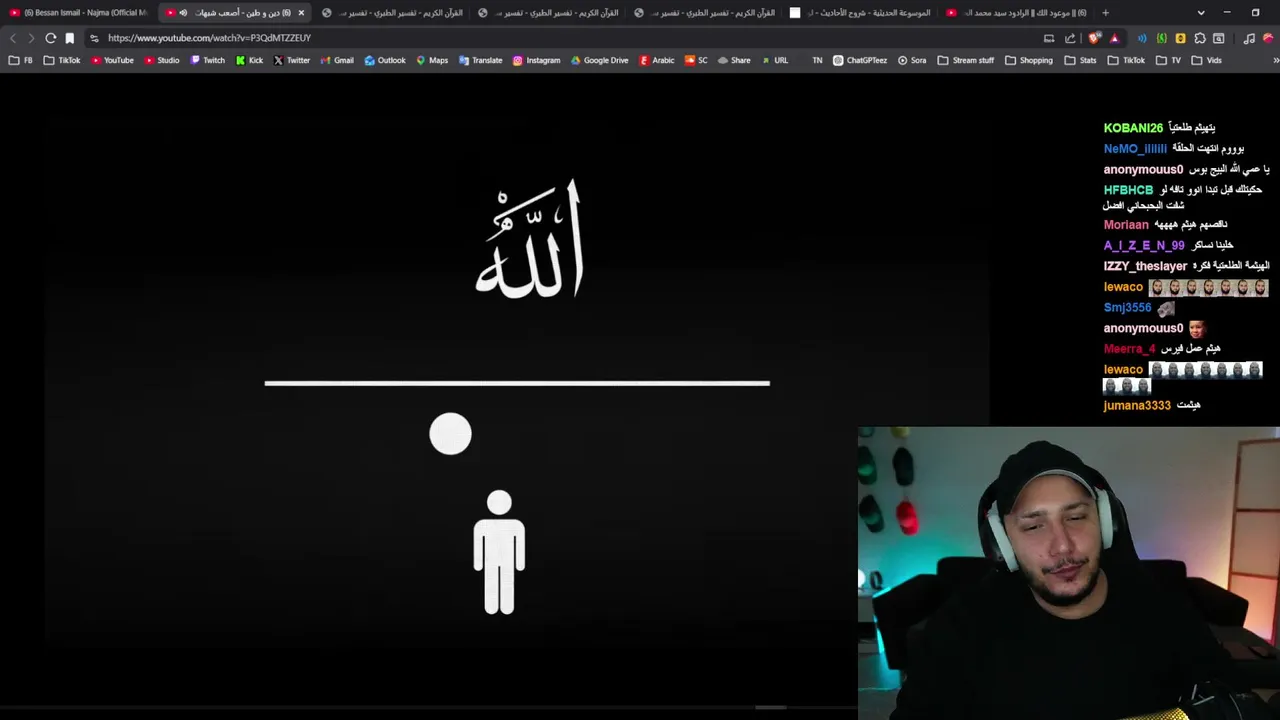The width and height of the screenshot is (1280, 720).
Task: Bookmark this page with the bookmark icon
Action: point(69,38)
